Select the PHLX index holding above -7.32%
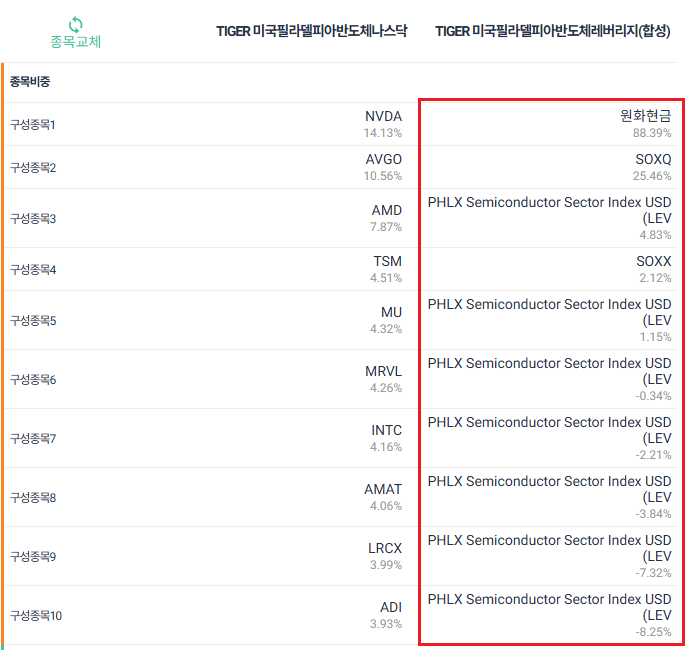This screenshot has height=650, width=686. [x=550, y=549]
